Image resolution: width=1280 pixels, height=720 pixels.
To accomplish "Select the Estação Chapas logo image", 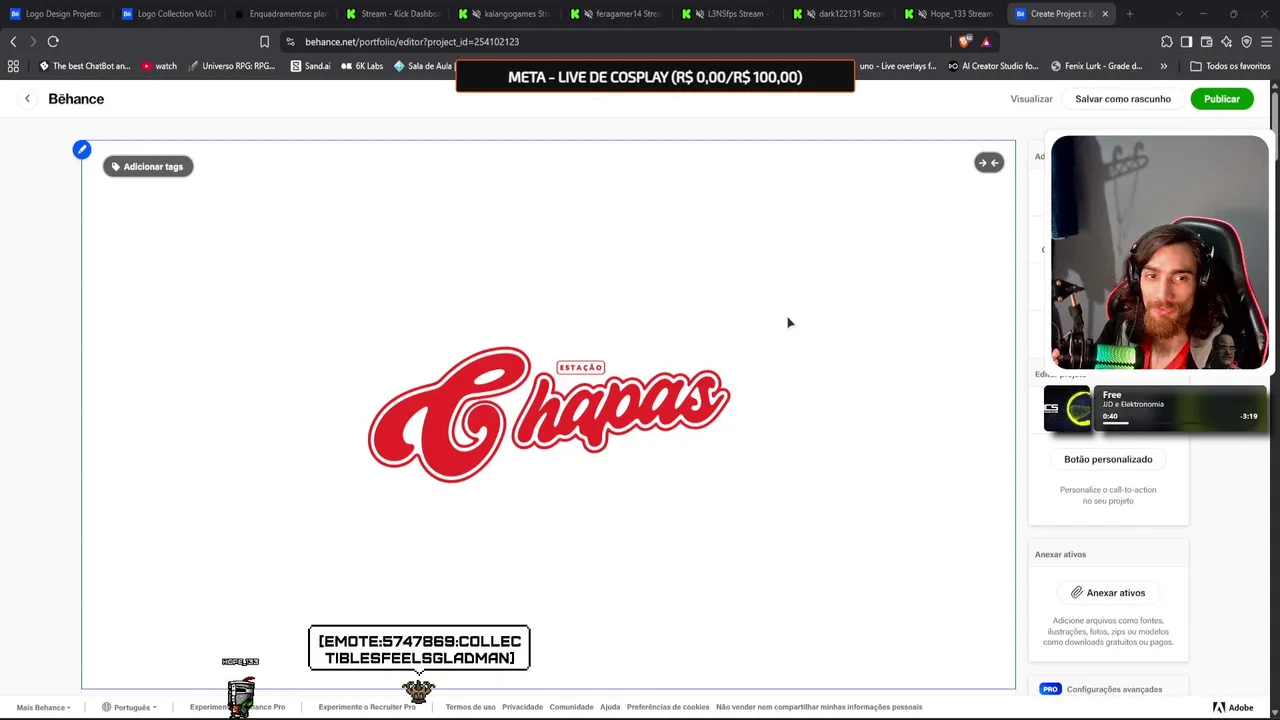I will 549,415.
